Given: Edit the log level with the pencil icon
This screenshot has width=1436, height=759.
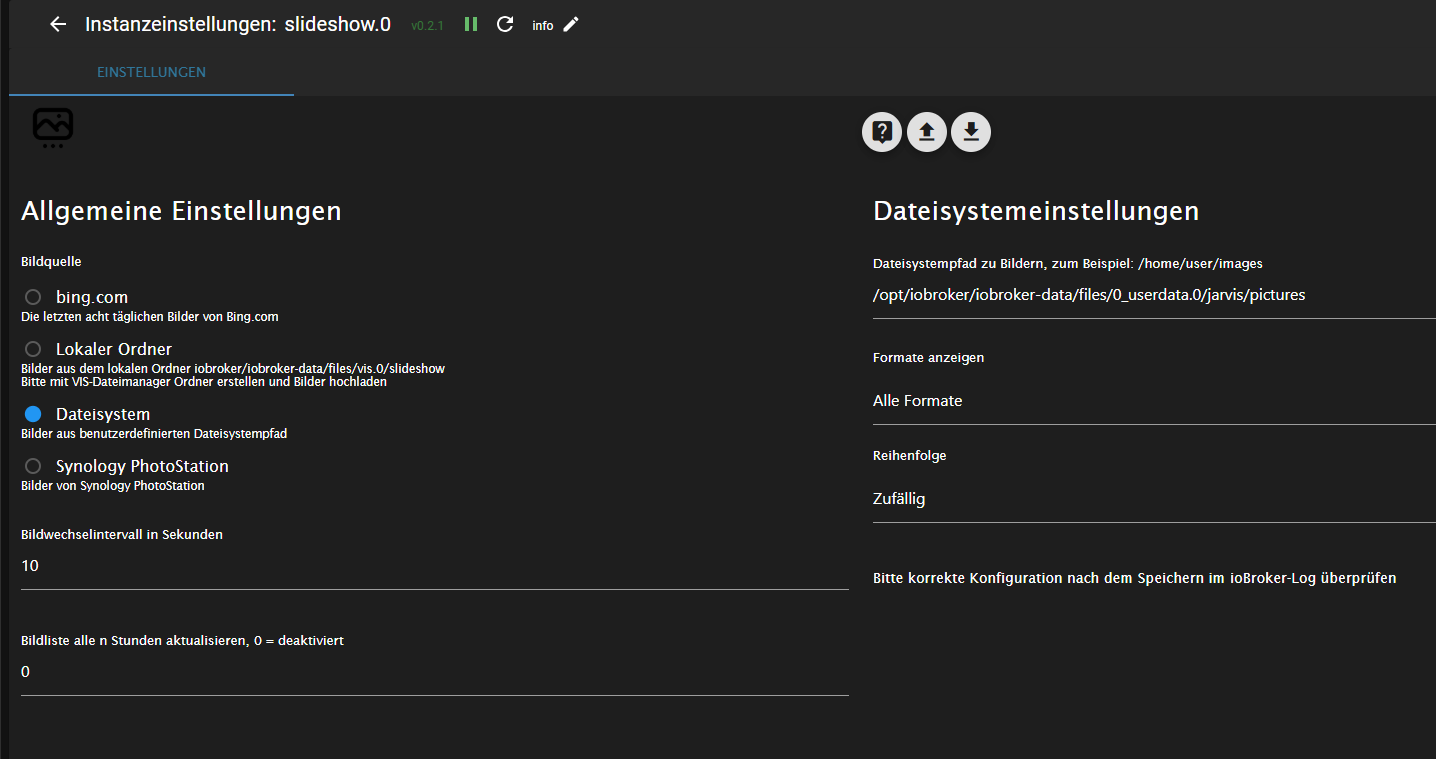Looking at the screenshot, I should pyautogui.click(x=571, y=24).
